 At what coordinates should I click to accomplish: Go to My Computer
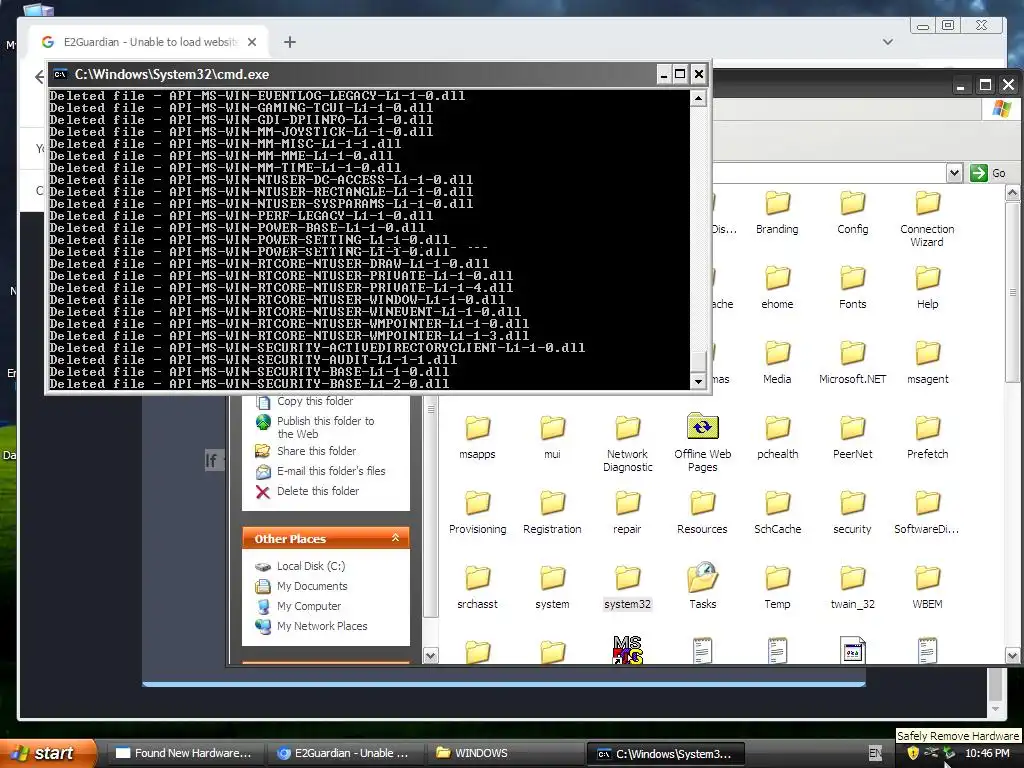pos(308,606)
